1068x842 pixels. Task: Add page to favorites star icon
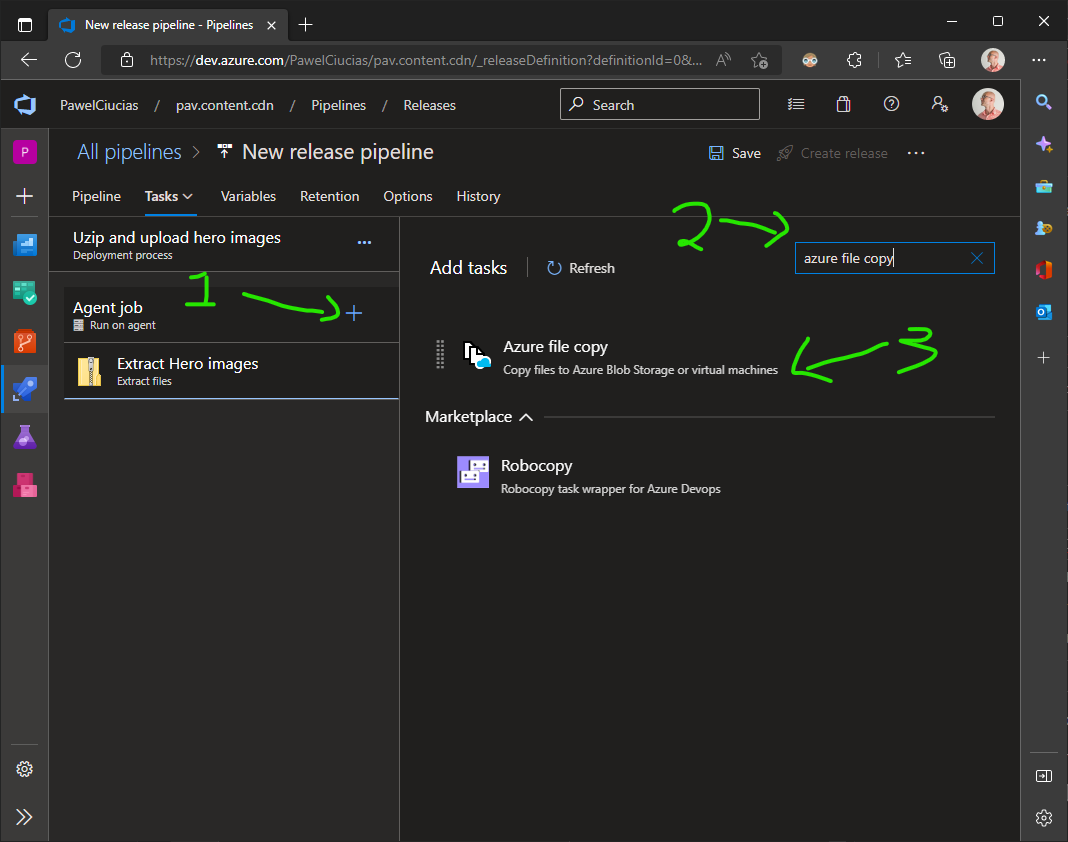(x=759, y=60)
